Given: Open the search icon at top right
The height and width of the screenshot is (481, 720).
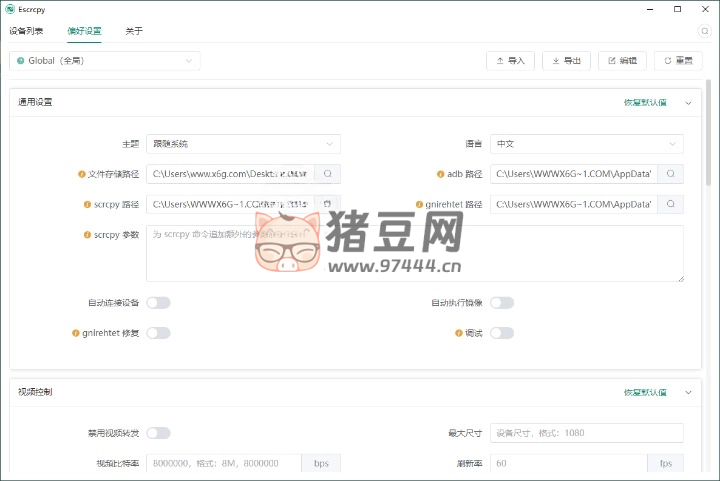Looking at the screenshot, I should (x=704, y=31).
